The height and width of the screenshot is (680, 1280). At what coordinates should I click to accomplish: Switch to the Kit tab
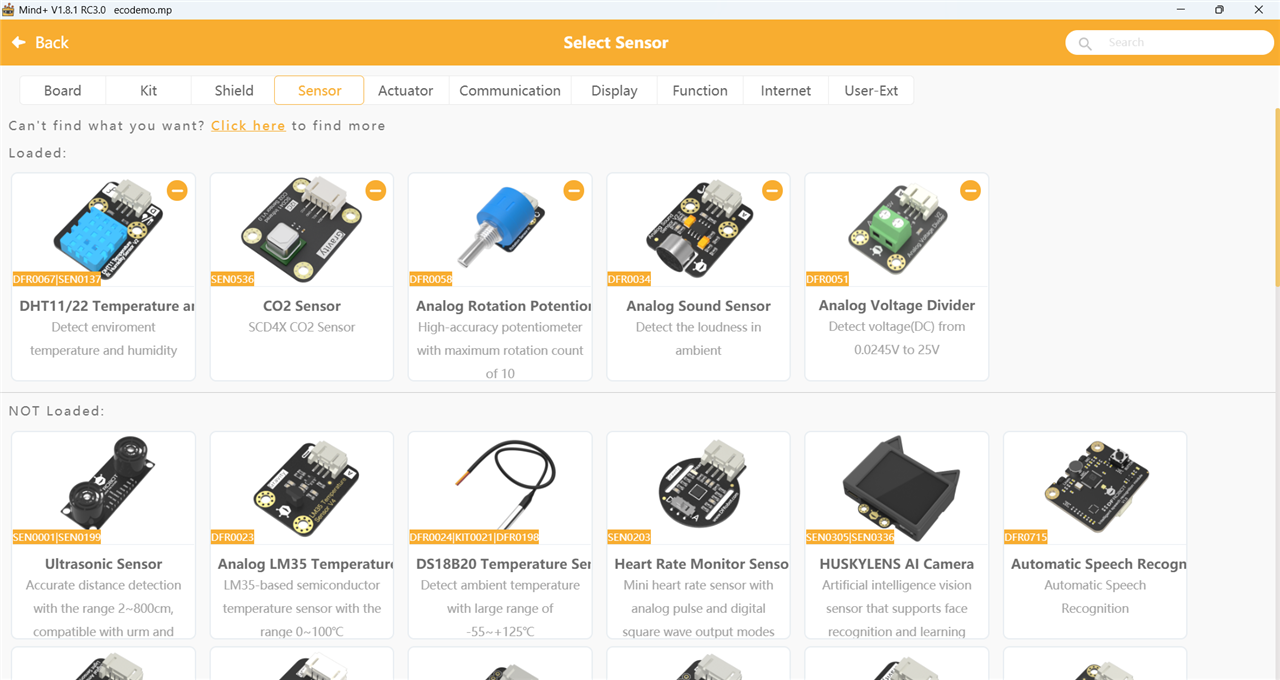[148, 90]
